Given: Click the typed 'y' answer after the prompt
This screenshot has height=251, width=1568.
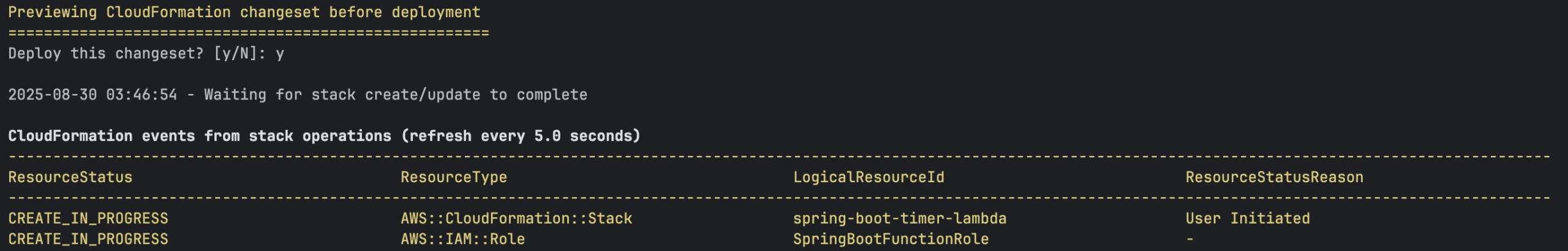Looking at the screenshot, I should click(x=280, y=55).
